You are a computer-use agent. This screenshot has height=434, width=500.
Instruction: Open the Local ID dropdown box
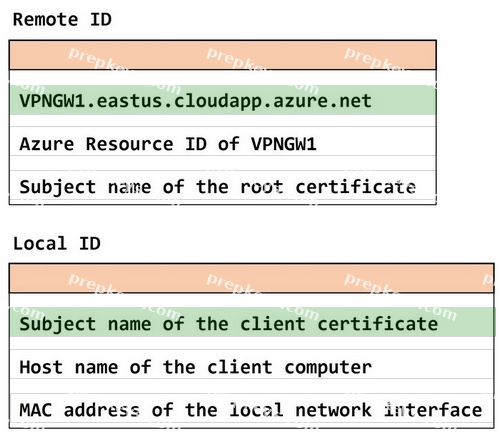252,278
